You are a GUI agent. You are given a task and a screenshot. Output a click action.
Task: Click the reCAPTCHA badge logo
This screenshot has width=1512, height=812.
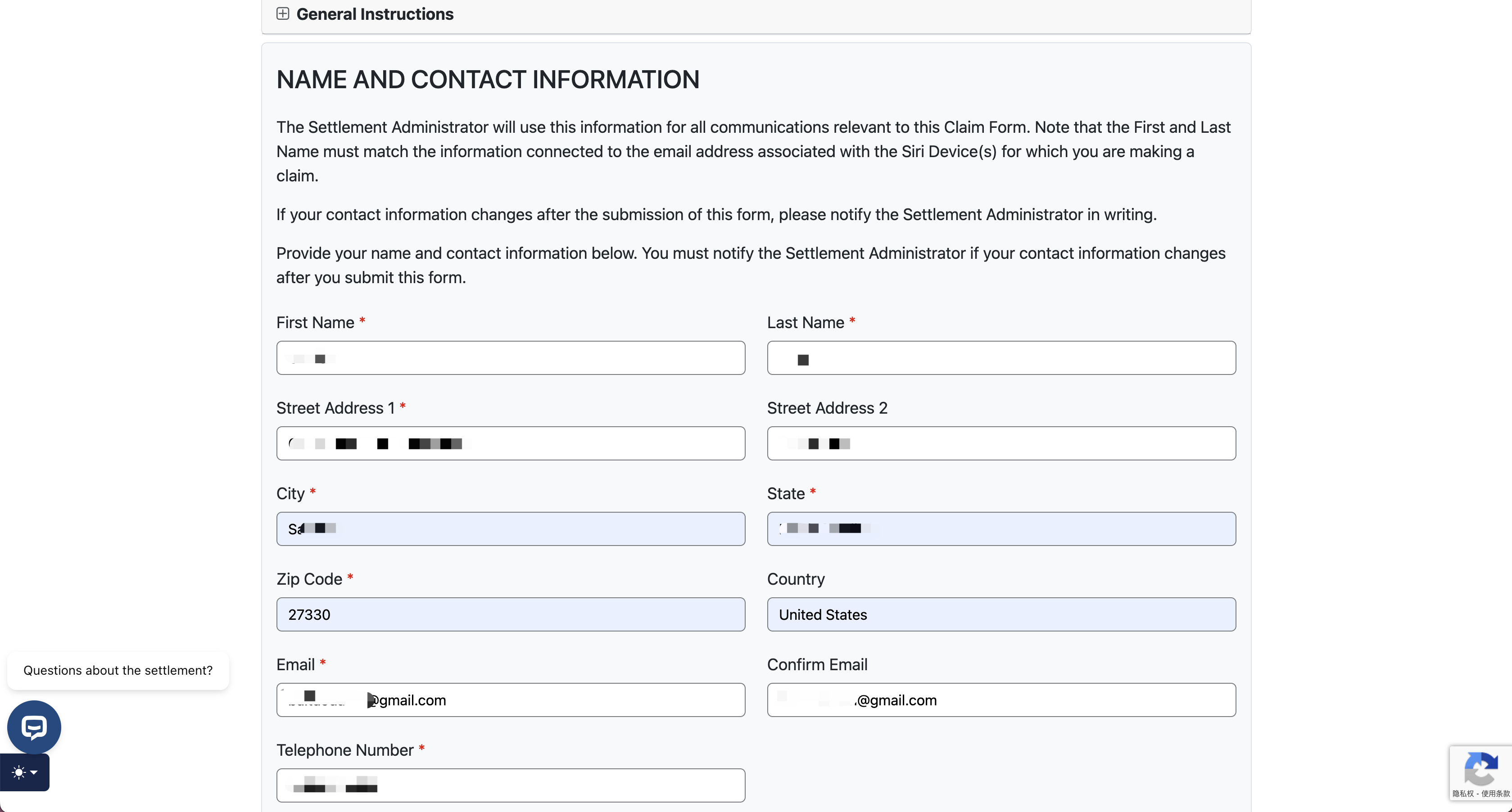[x=1480, y=769]
